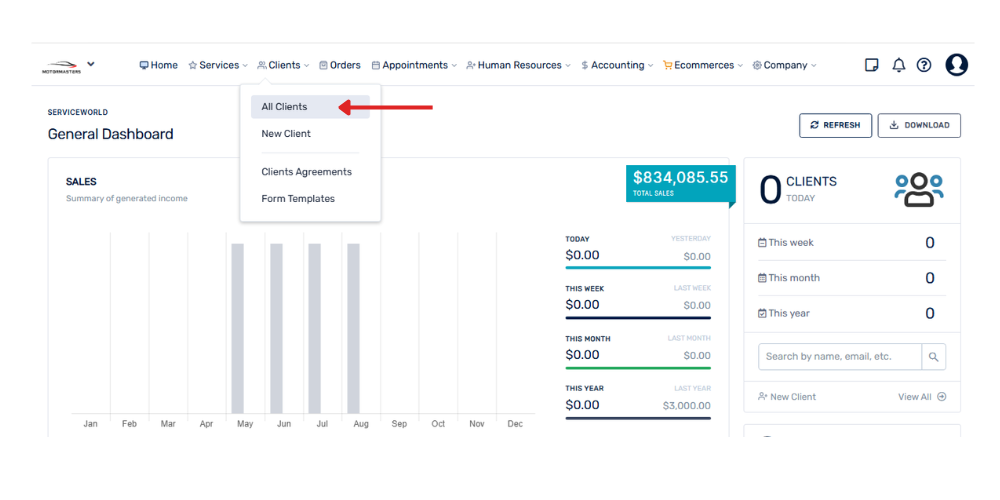Open the Accounting dropdown
This screenshot has height=500, width=1000.
pos(616,65)
